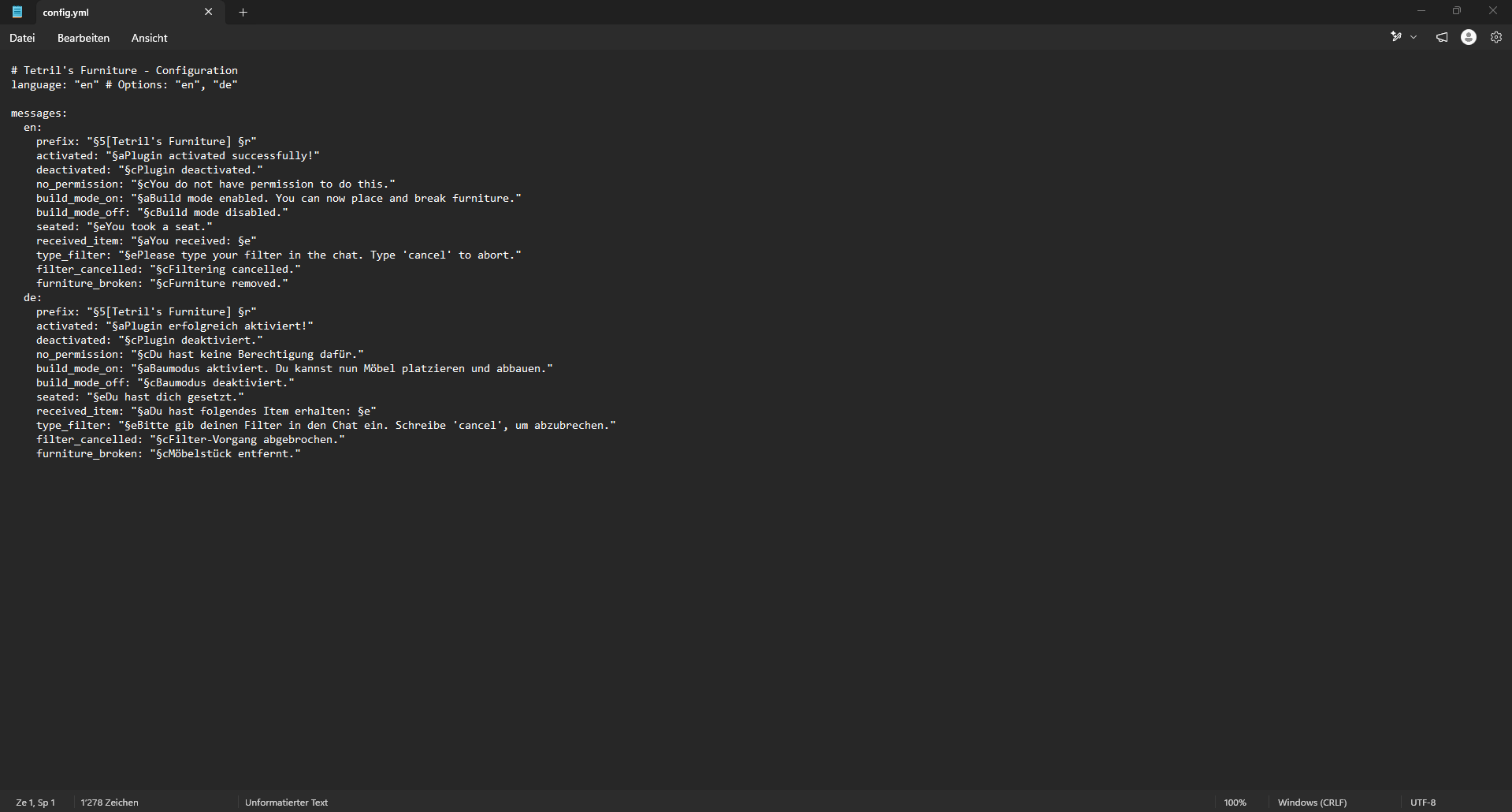Screen dimensions: 1512x812
Task: Open the Ansicht menu
Action: [150, 38]
